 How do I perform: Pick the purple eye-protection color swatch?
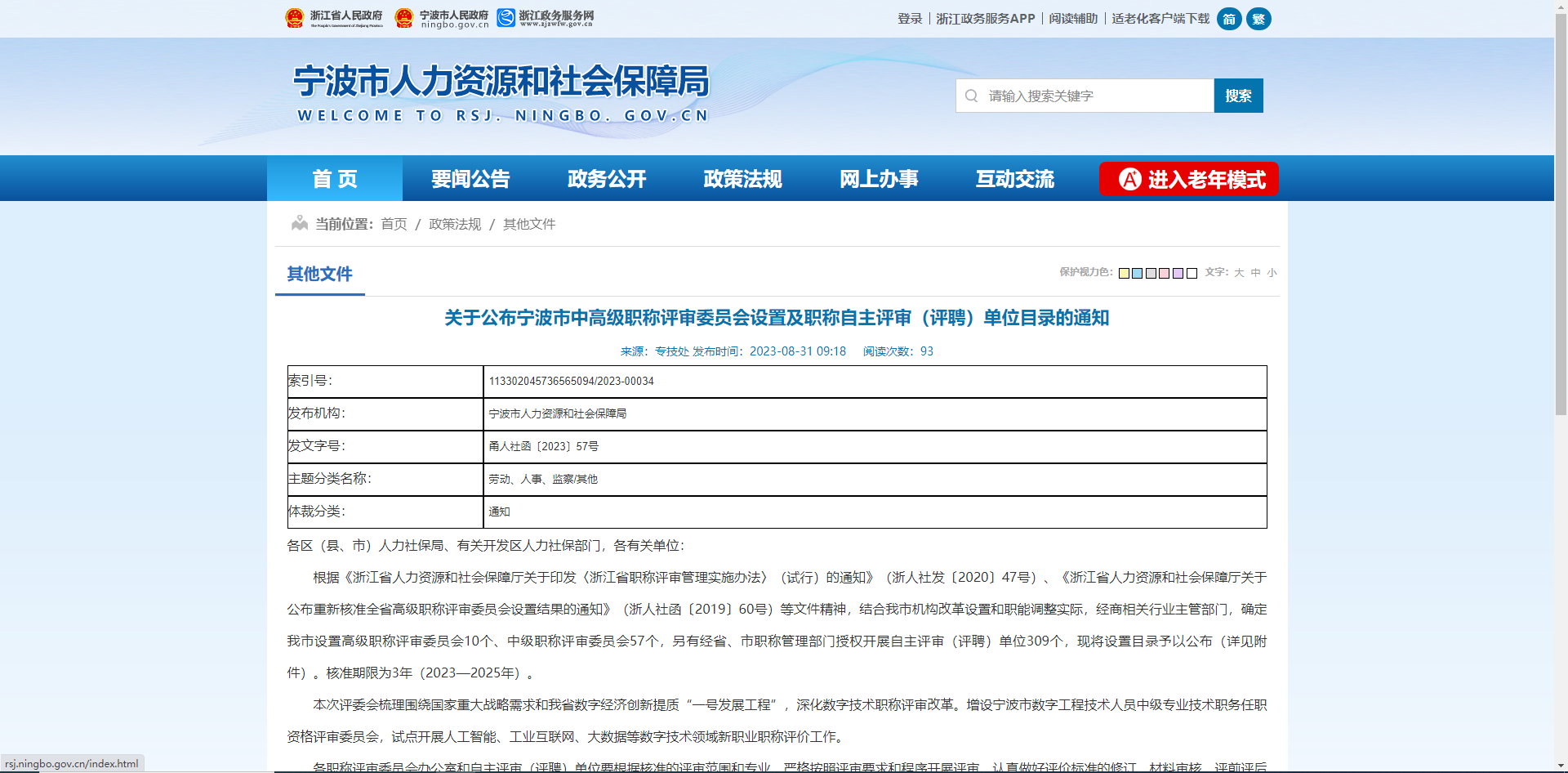pyautogui.click(x=1178, y=273)
